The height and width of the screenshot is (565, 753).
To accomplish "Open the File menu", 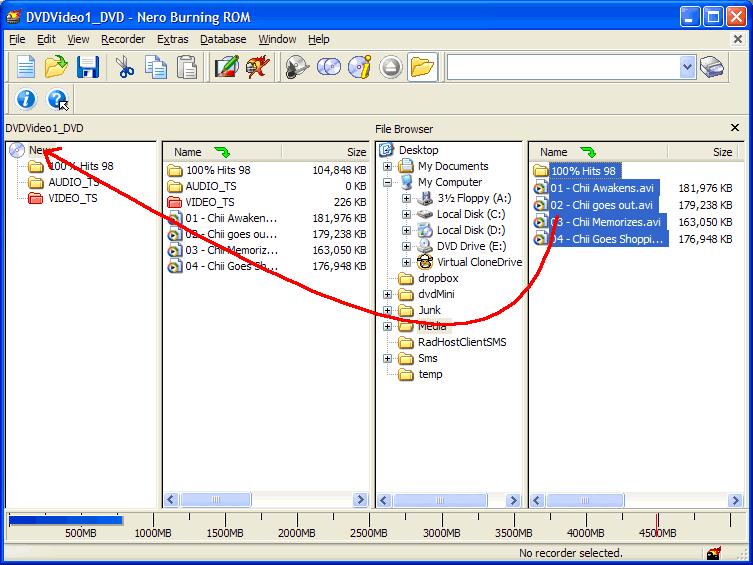I will pyautogui.click(x=17, y=39).
